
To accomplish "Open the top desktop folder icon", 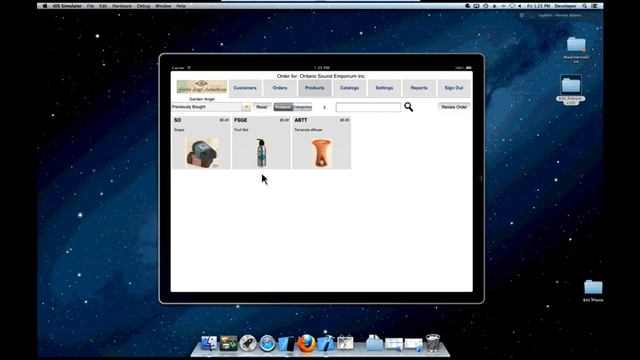I will 576,45.
